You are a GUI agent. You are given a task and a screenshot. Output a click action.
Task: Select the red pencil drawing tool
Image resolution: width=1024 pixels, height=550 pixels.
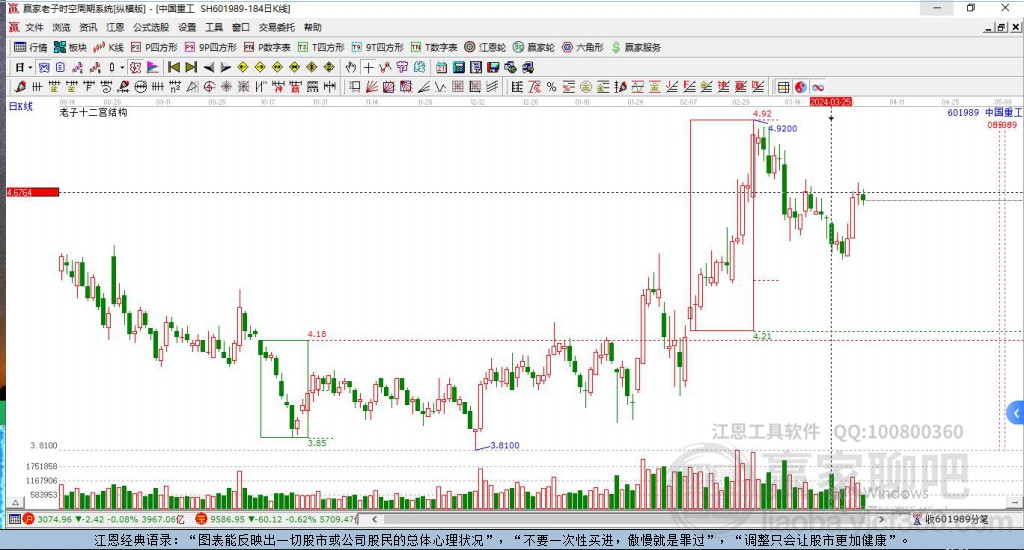[20, 87]
